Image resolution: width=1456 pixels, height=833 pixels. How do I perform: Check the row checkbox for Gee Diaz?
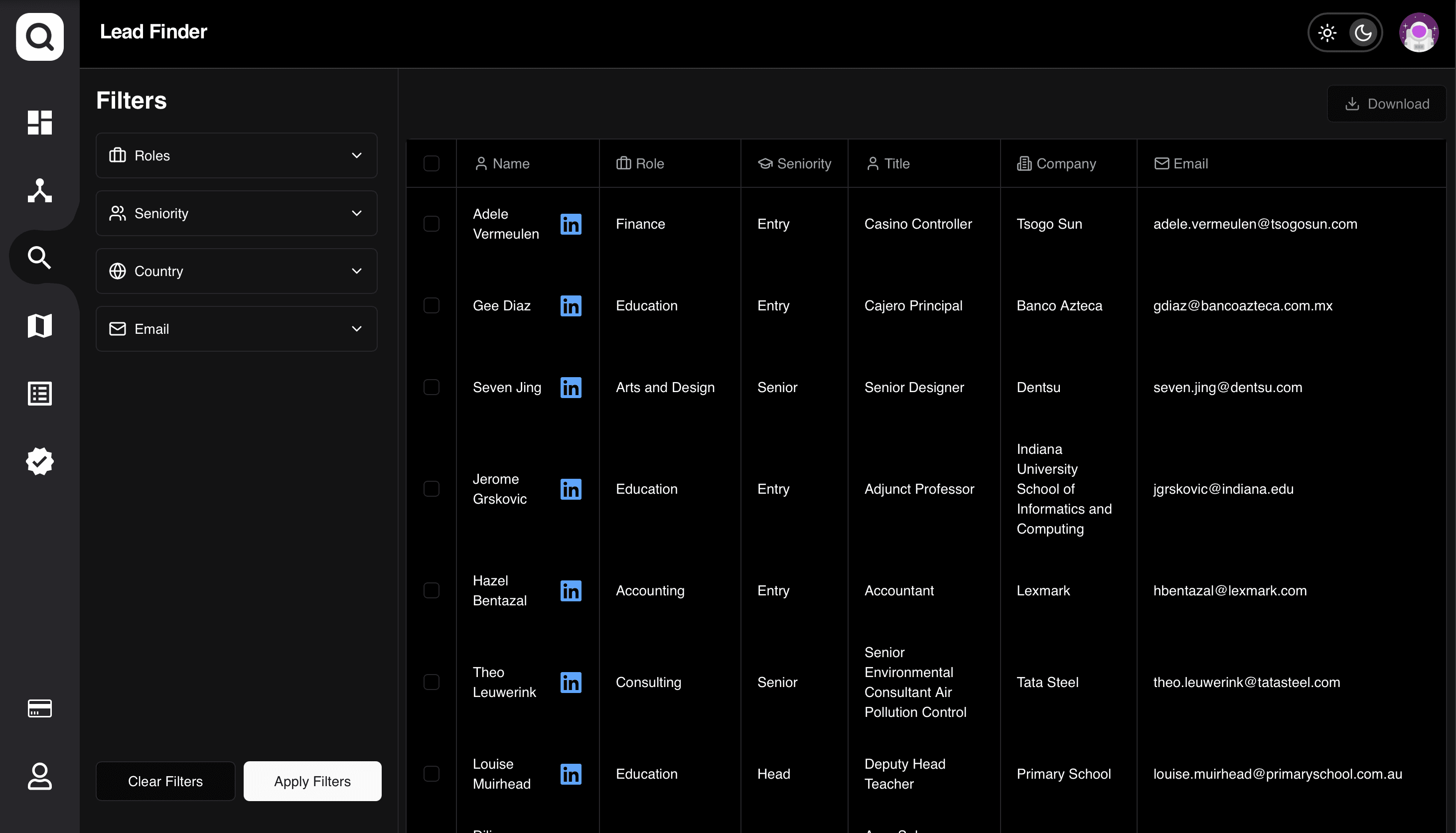[x=432, y=305]
